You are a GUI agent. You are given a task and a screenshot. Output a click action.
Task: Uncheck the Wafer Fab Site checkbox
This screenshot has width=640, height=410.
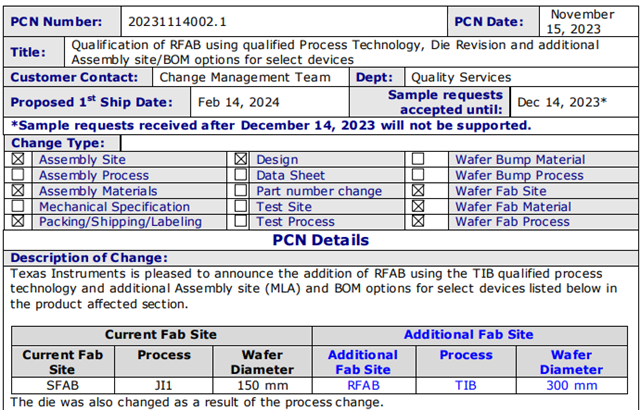coord(418,191)
